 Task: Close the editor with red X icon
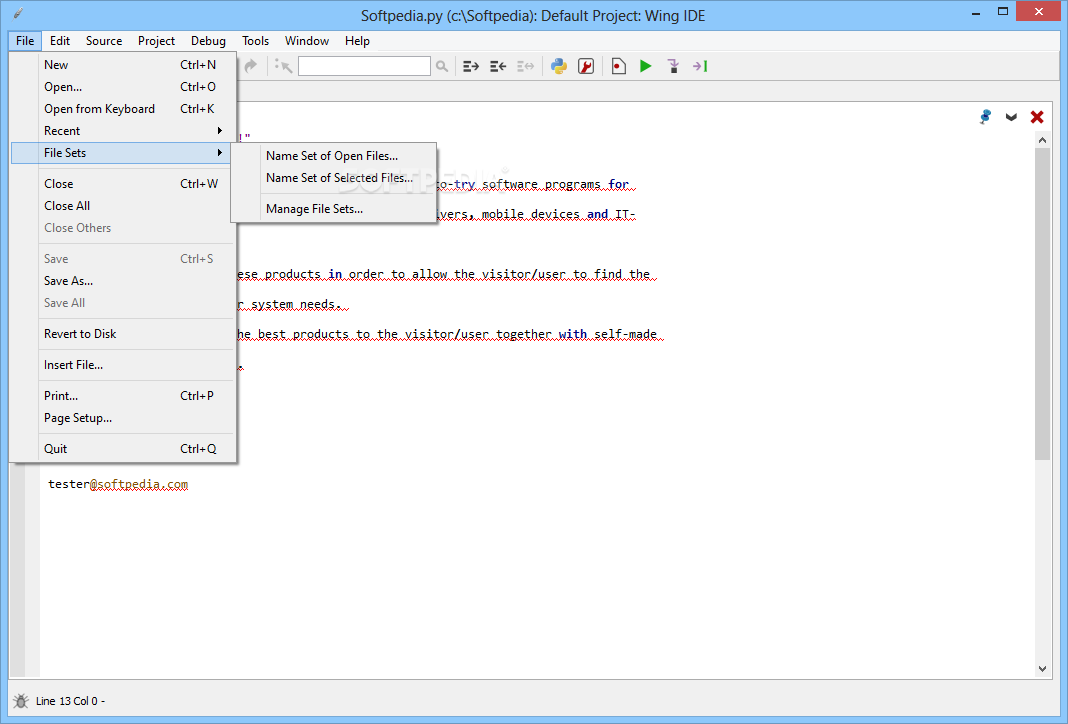click(1037, 117)
